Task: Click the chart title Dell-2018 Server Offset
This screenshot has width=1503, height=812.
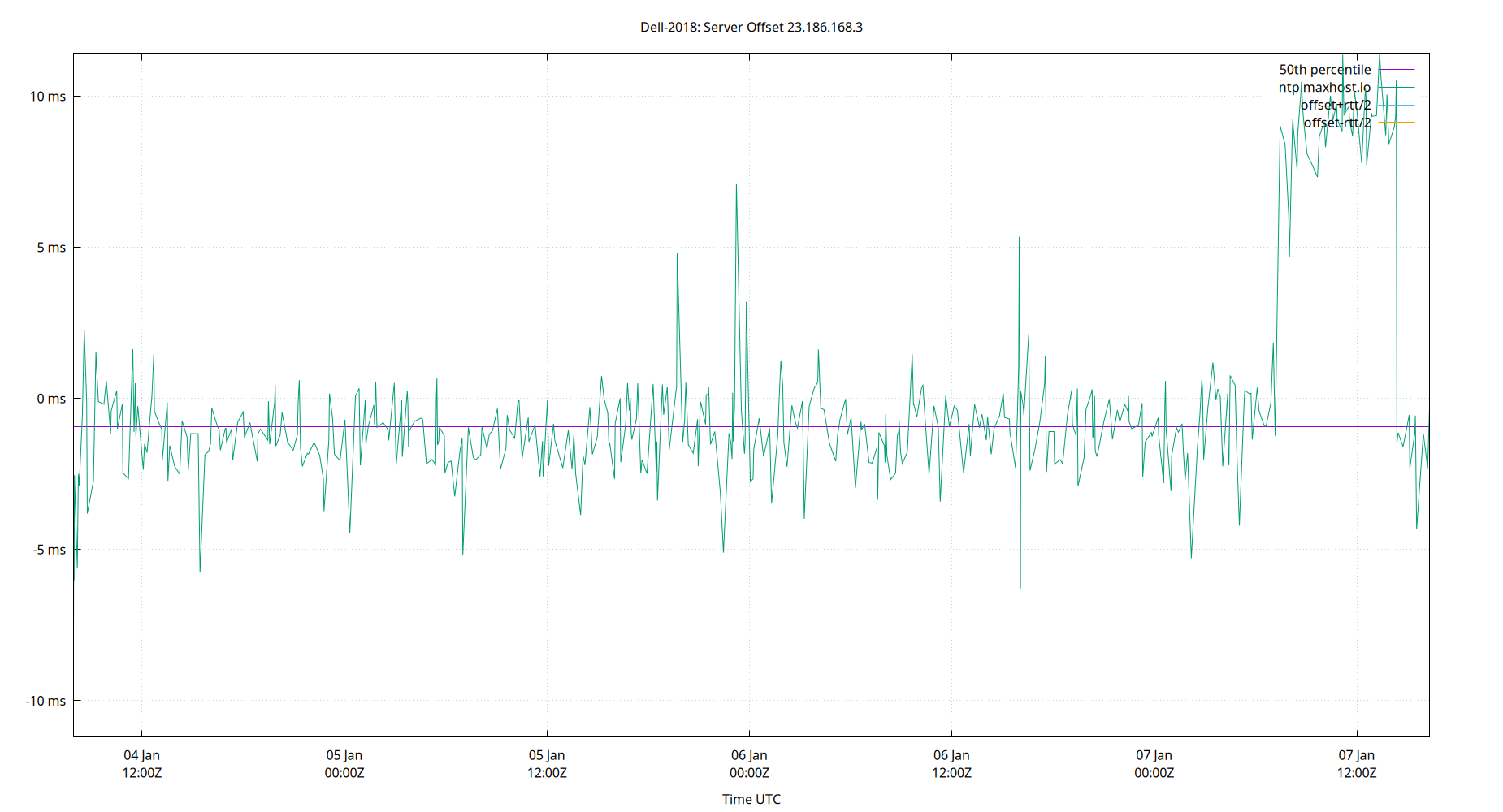Action: 751,28
